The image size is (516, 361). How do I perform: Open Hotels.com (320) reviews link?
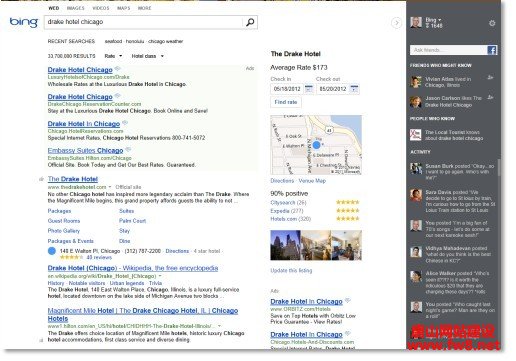(291, 219)
